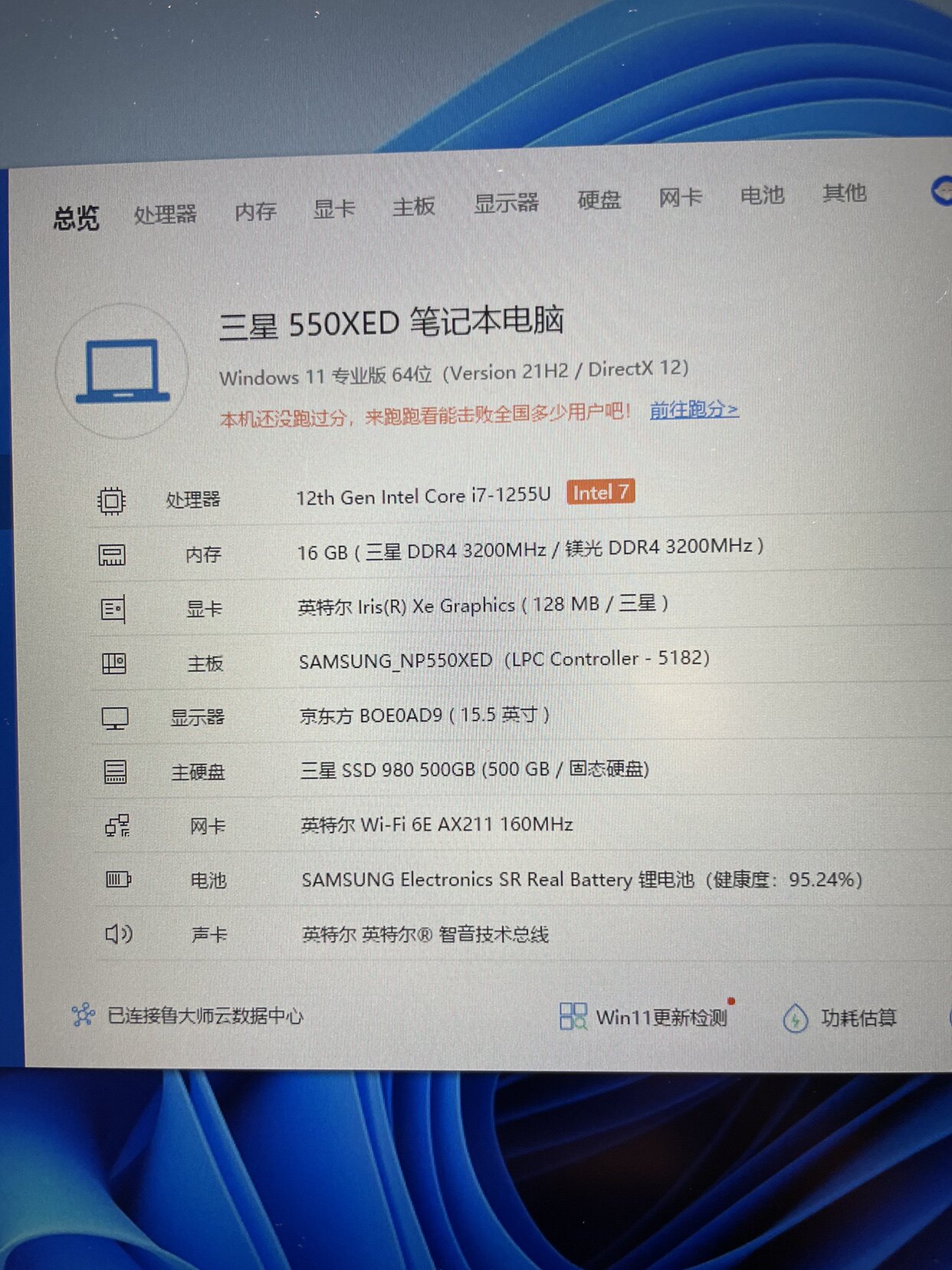
Task: Click SAMSUNG Electronics SR Real Battery value
Action: point(583,880)
